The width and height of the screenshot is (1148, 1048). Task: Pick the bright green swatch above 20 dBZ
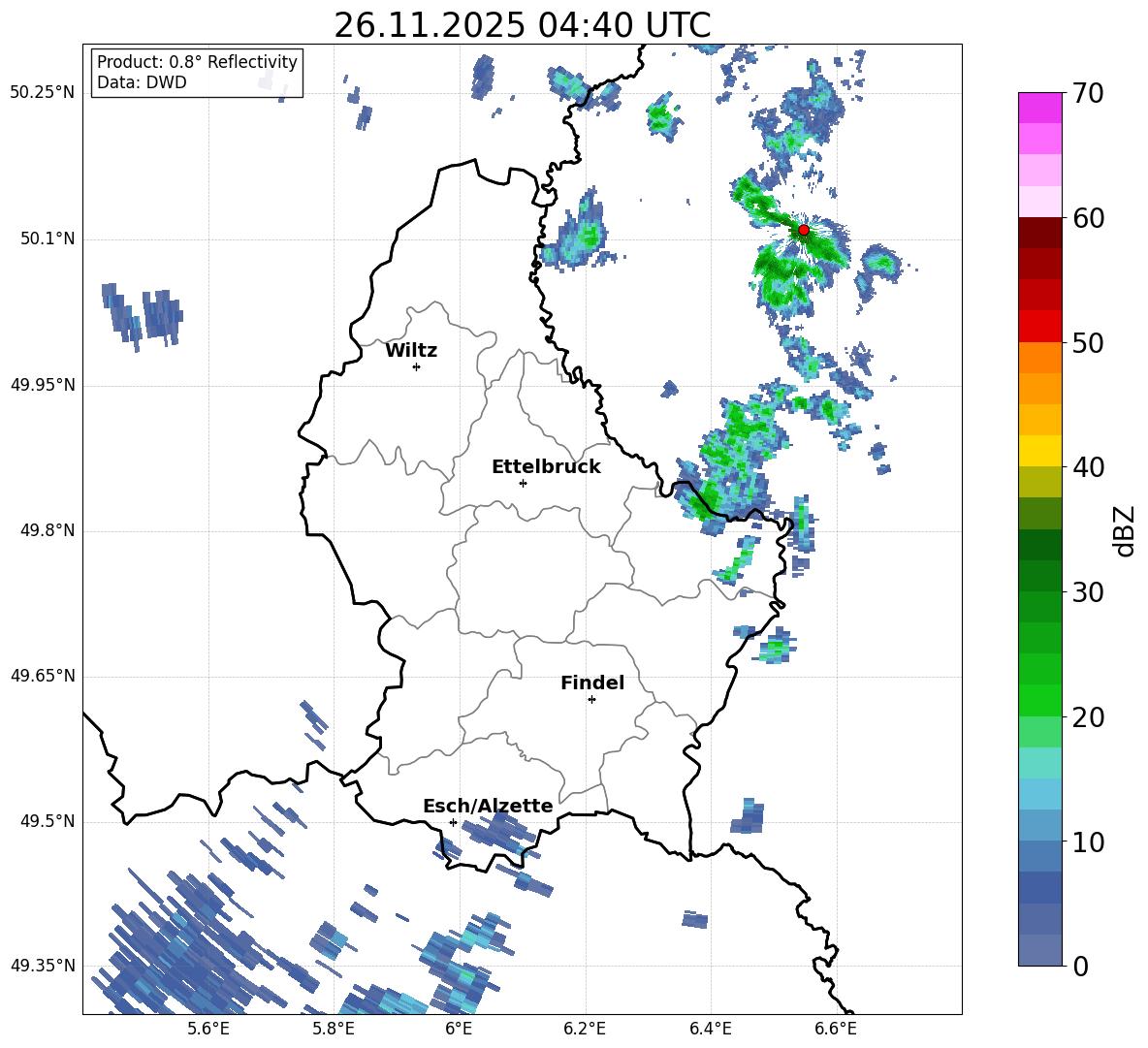(x=1039, y=700)
